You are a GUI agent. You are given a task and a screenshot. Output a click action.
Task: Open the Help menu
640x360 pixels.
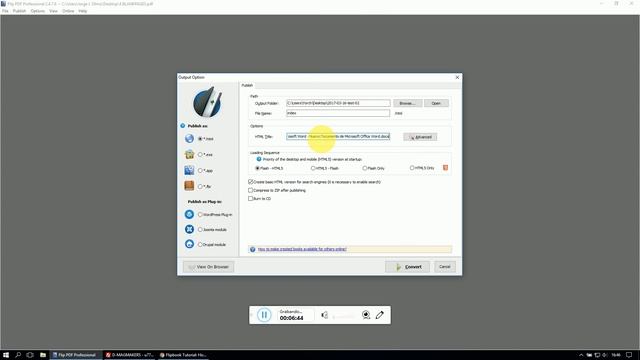tap(82, 11)
